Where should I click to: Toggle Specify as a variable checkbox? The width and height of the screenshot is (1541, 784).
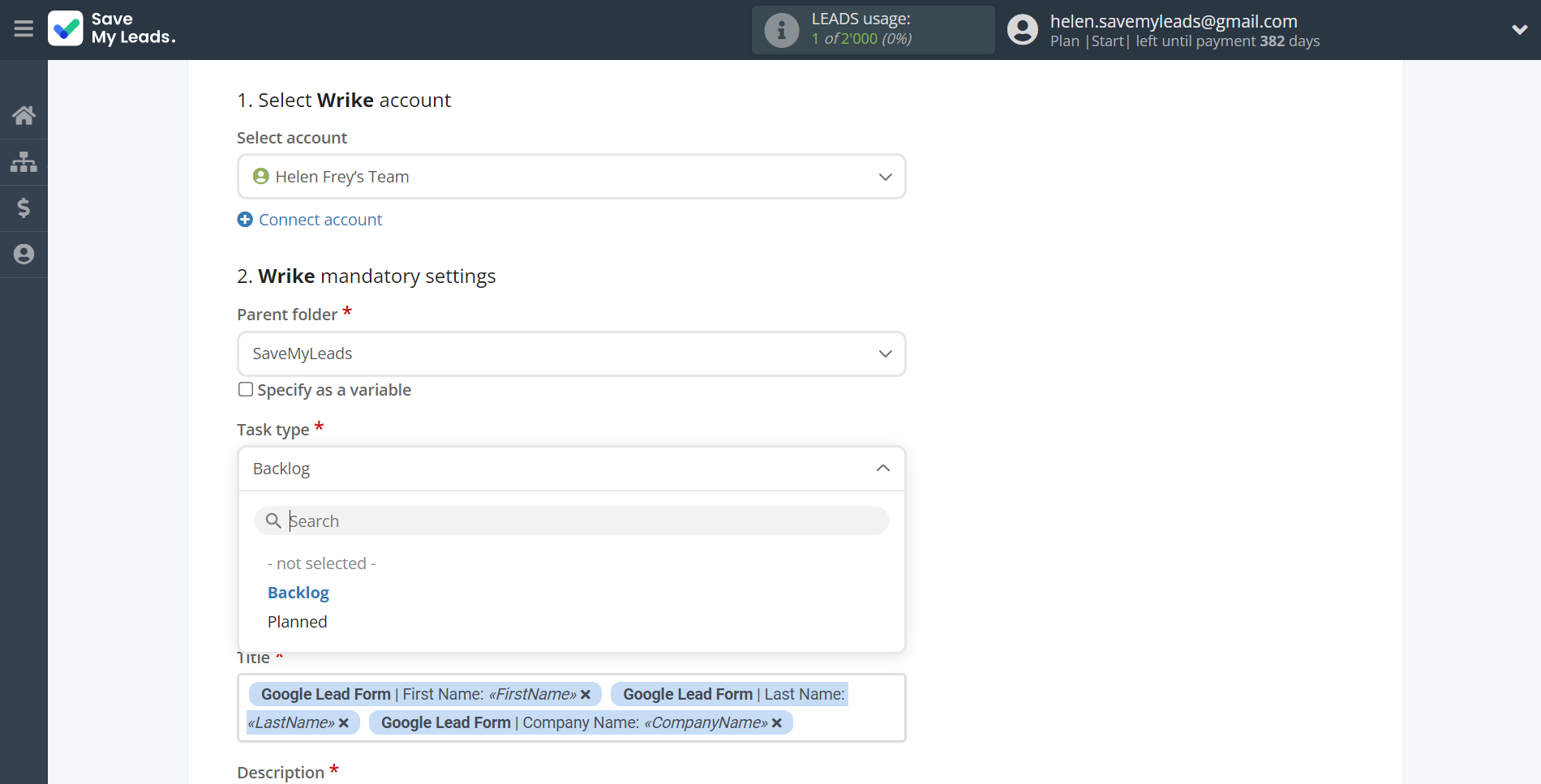(246, 389)
